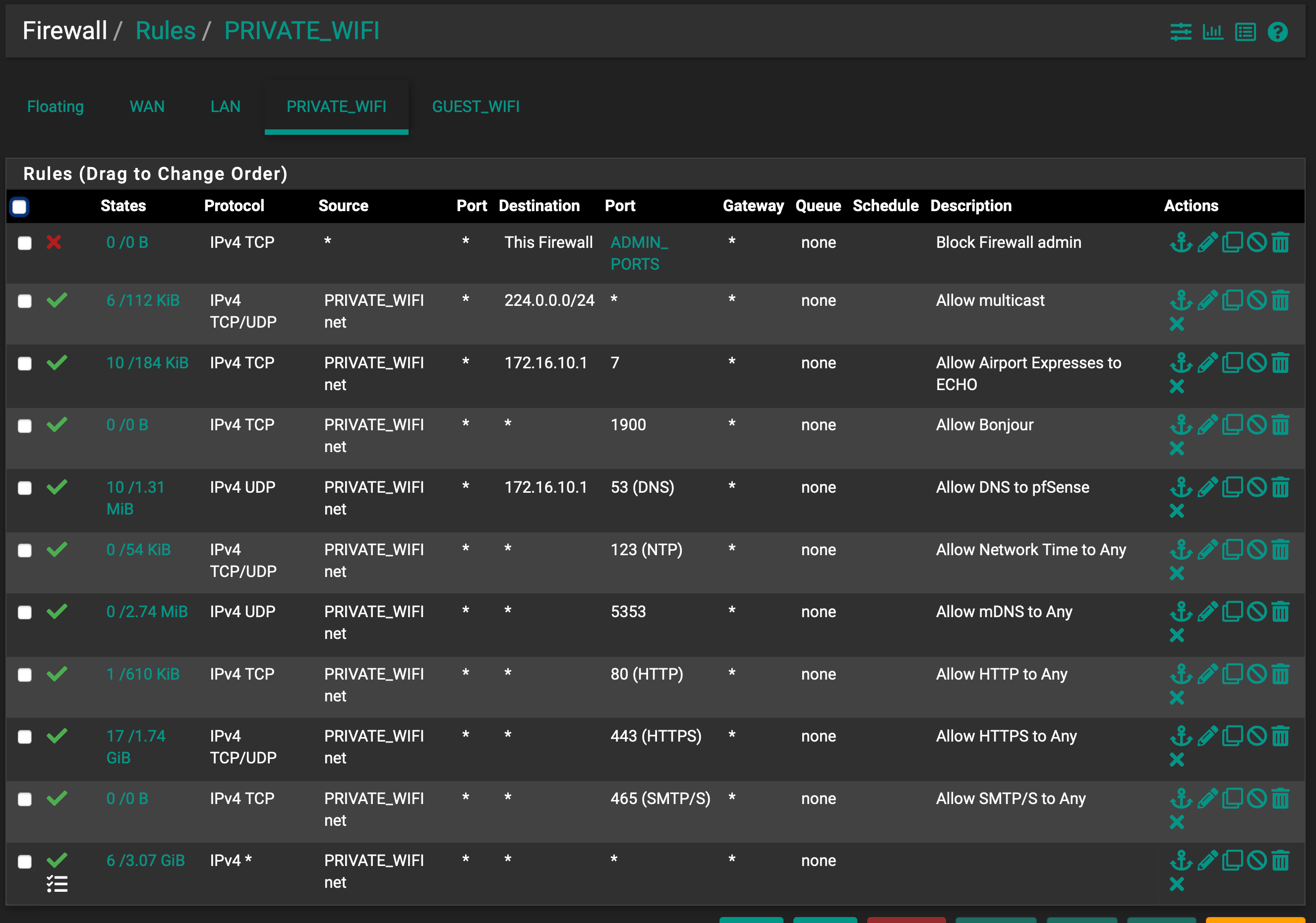The height and width of the screenshot is (923, 1316).
Task: Disable the Allow DNS to pfSense rule
Action: [1256, 487]
